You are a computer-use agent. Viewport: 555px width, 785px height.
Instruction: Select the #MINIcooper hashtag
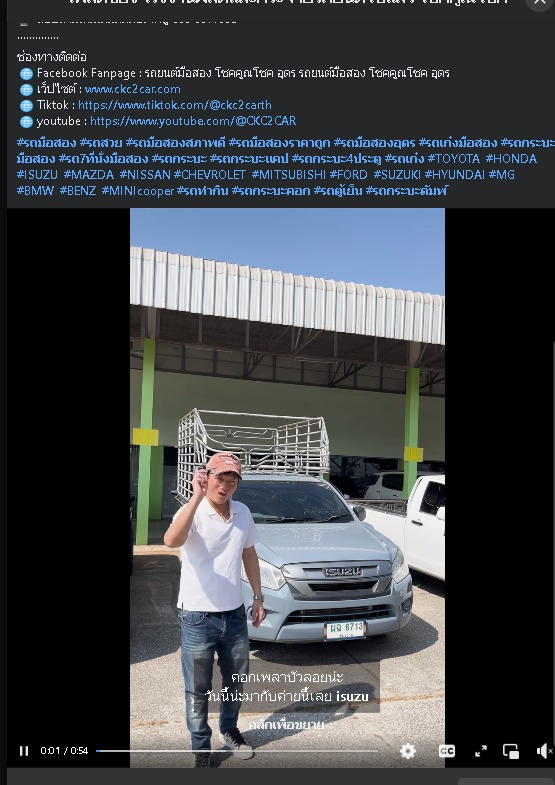click(138, 191)
